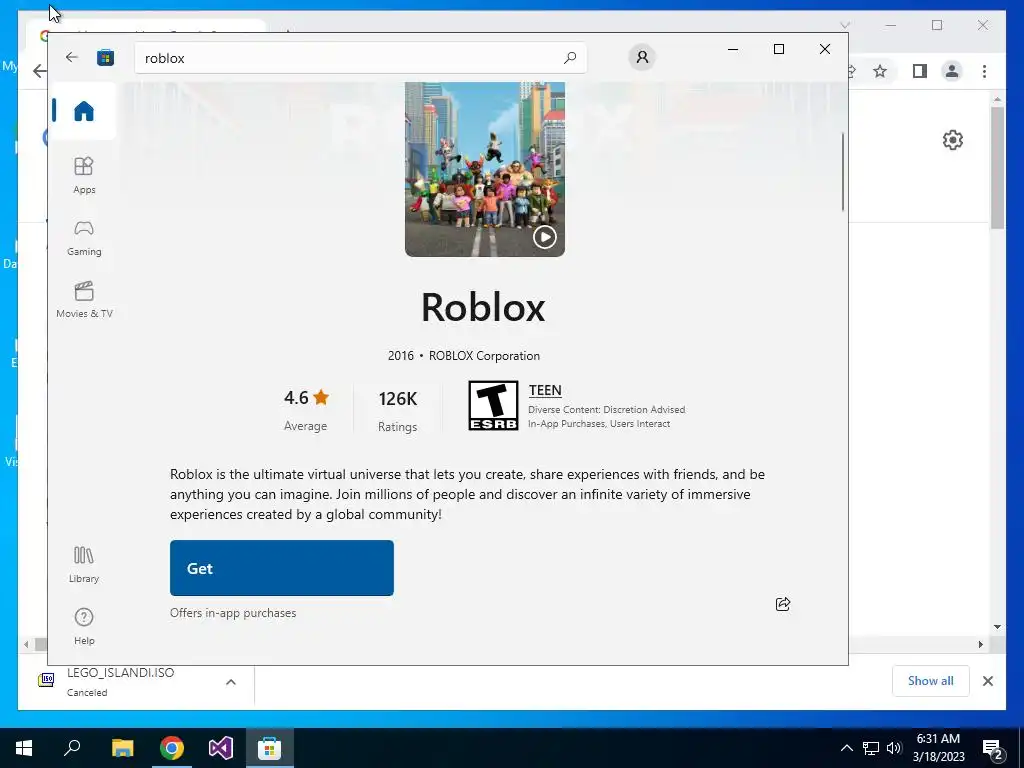The width and height of the screenshot is (1024, 768).
Task: Open Apps section in the Store sidebar
Action: pyautogui.click(x=84, y=175)
